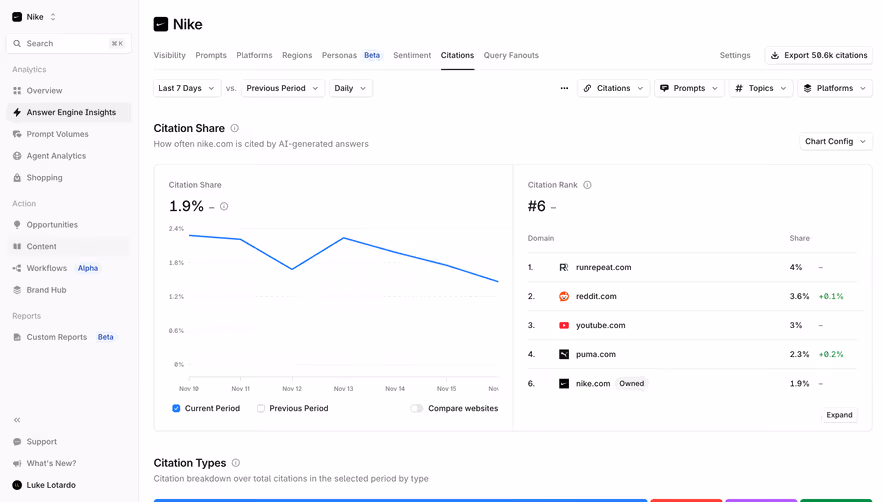Screen dimensions: 885x502
Task: Open the Chart Config dropdown
Action: [835, 141]
